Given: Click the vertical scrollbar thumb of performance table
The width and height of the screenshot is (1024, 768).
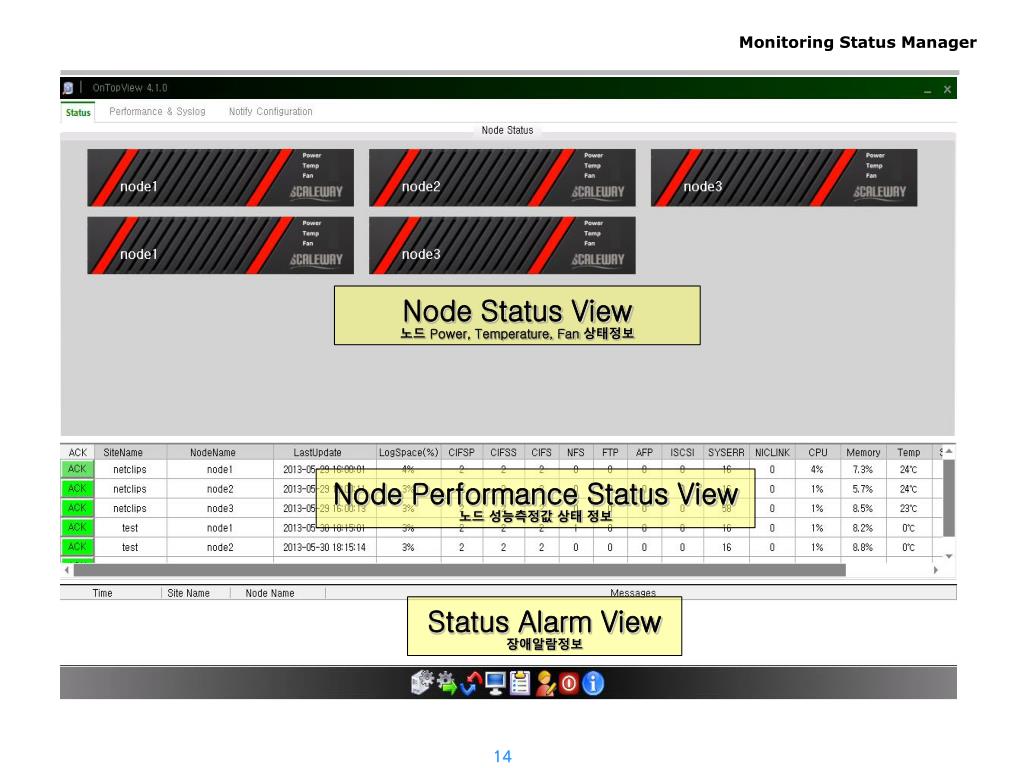Looking at the screenshot, I should (949, 498).
